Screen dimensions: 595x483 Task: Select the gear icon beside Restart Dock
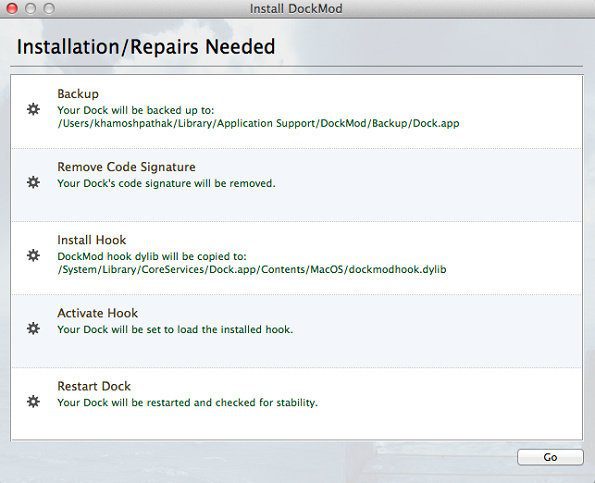[x=33, y=401]
